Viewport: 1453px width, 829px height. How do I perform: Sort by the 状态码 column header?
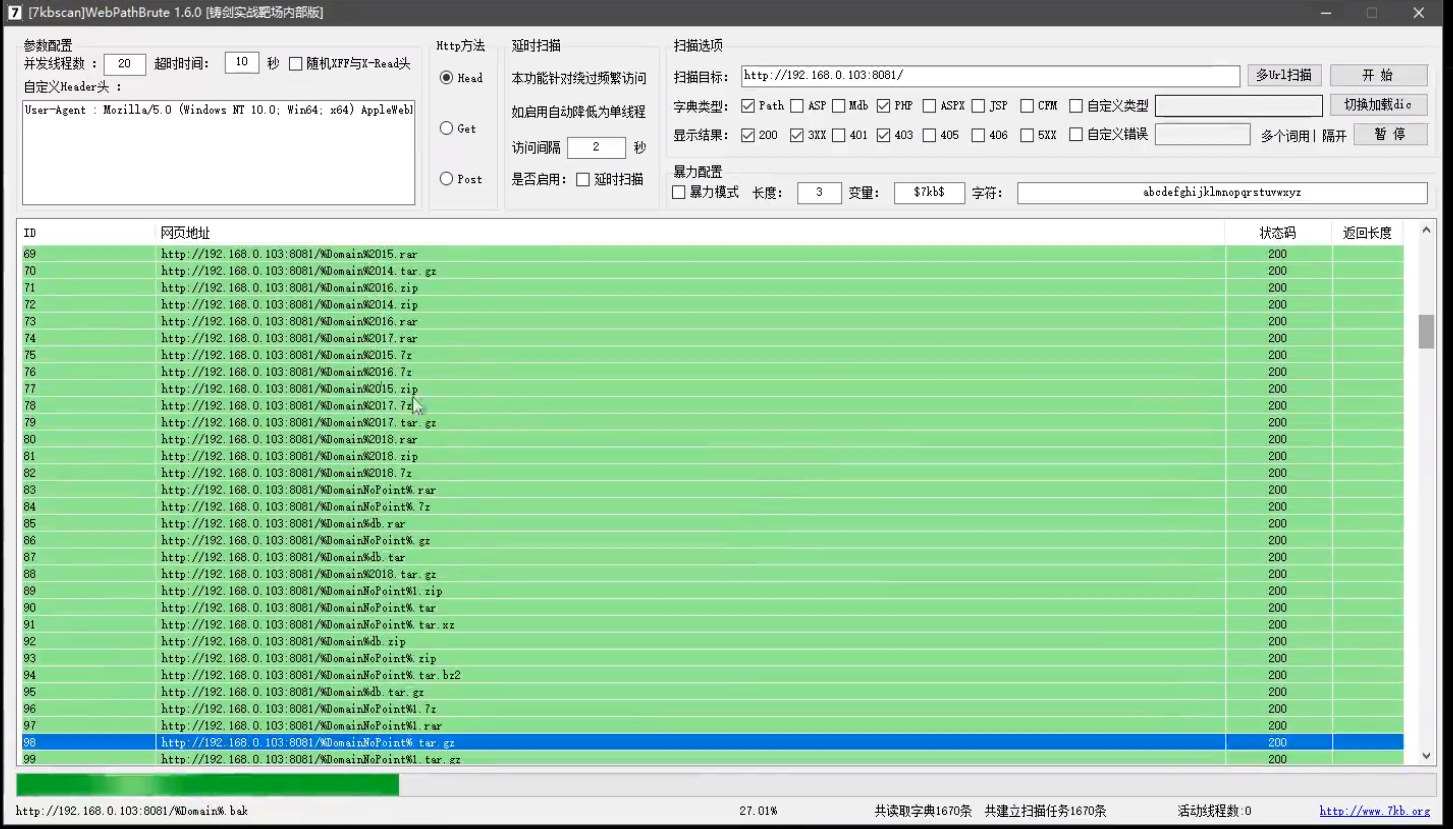coord(1278,233)
